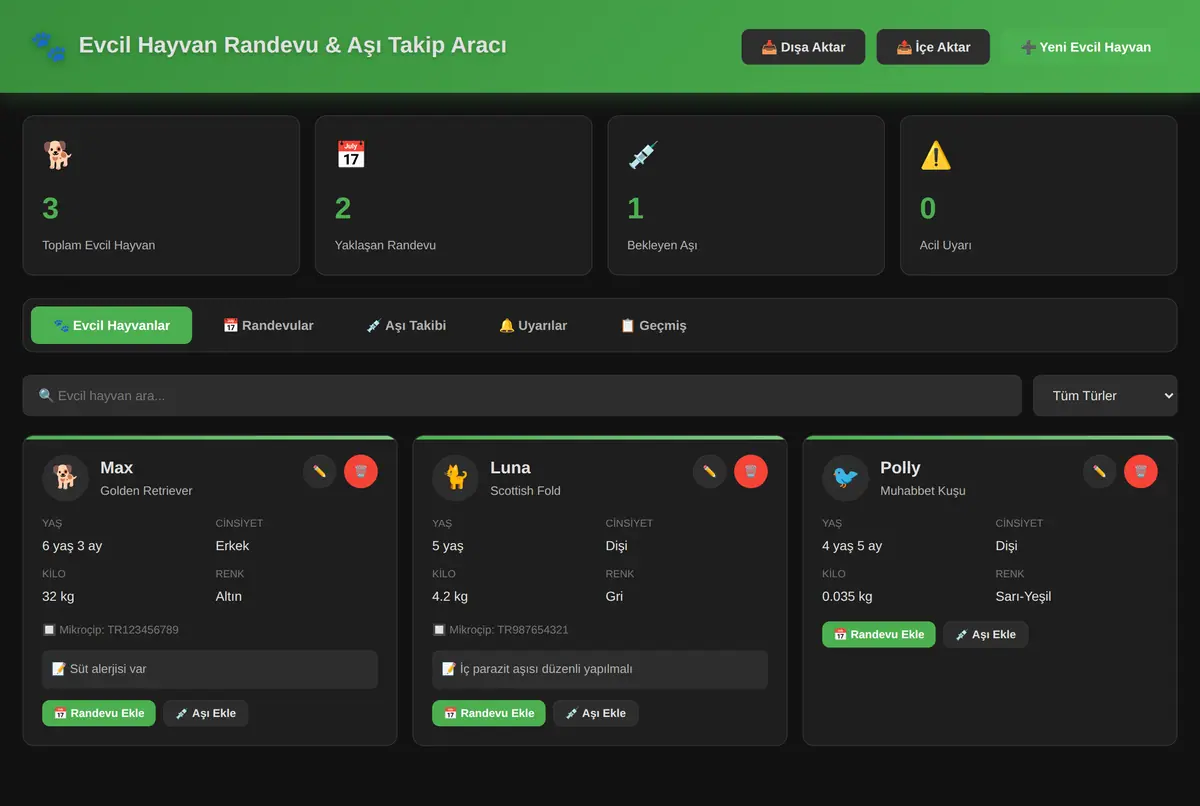Click Randevu Ekle on Max's card
Image resolution: width=1200 pixels, height=806 pixels.
point(99,713)
